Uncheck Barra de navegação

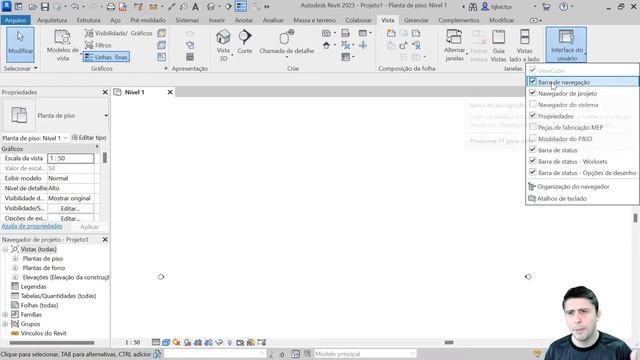(x=532, y=82)
